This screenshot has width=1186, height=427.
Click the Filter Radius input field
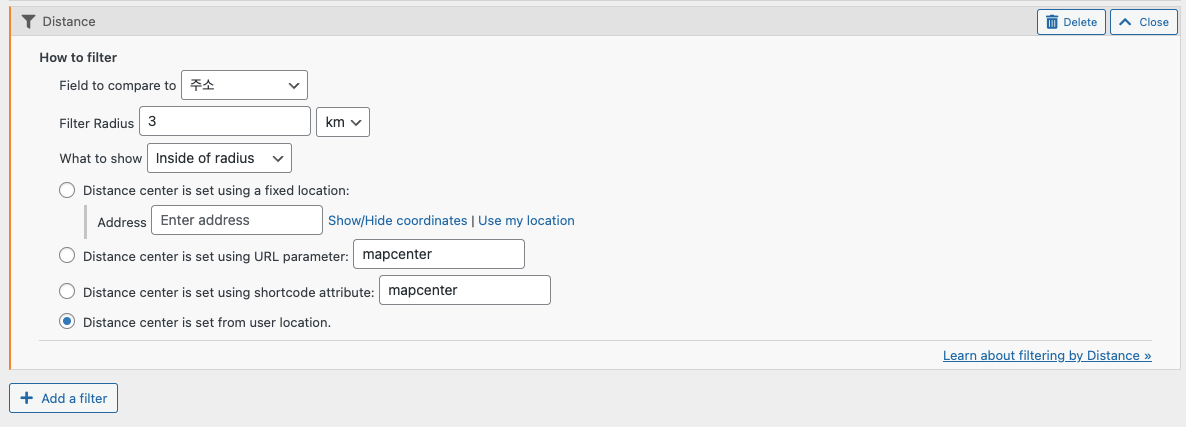coord(225,121)
